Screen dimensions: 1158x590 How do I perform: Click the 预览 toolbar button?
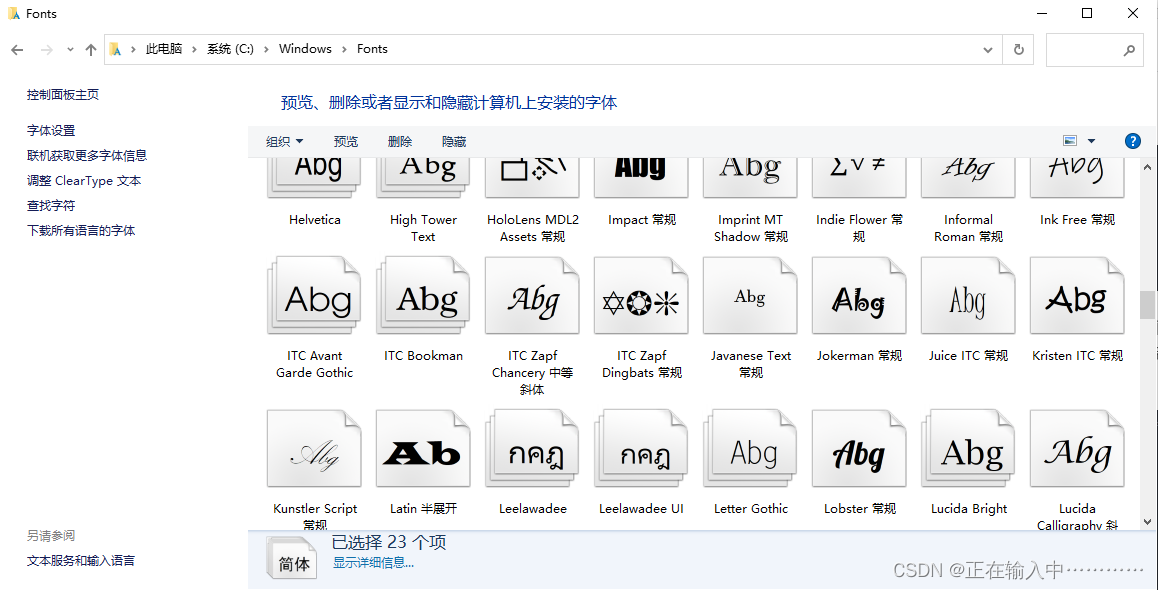coord(346,142)
